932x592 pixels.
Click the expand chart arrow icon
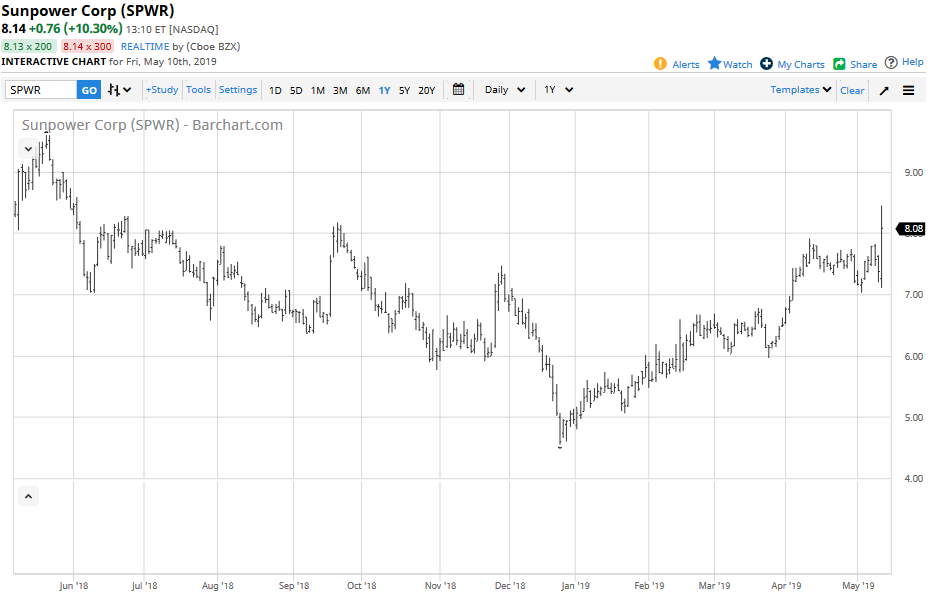point(884,90)
